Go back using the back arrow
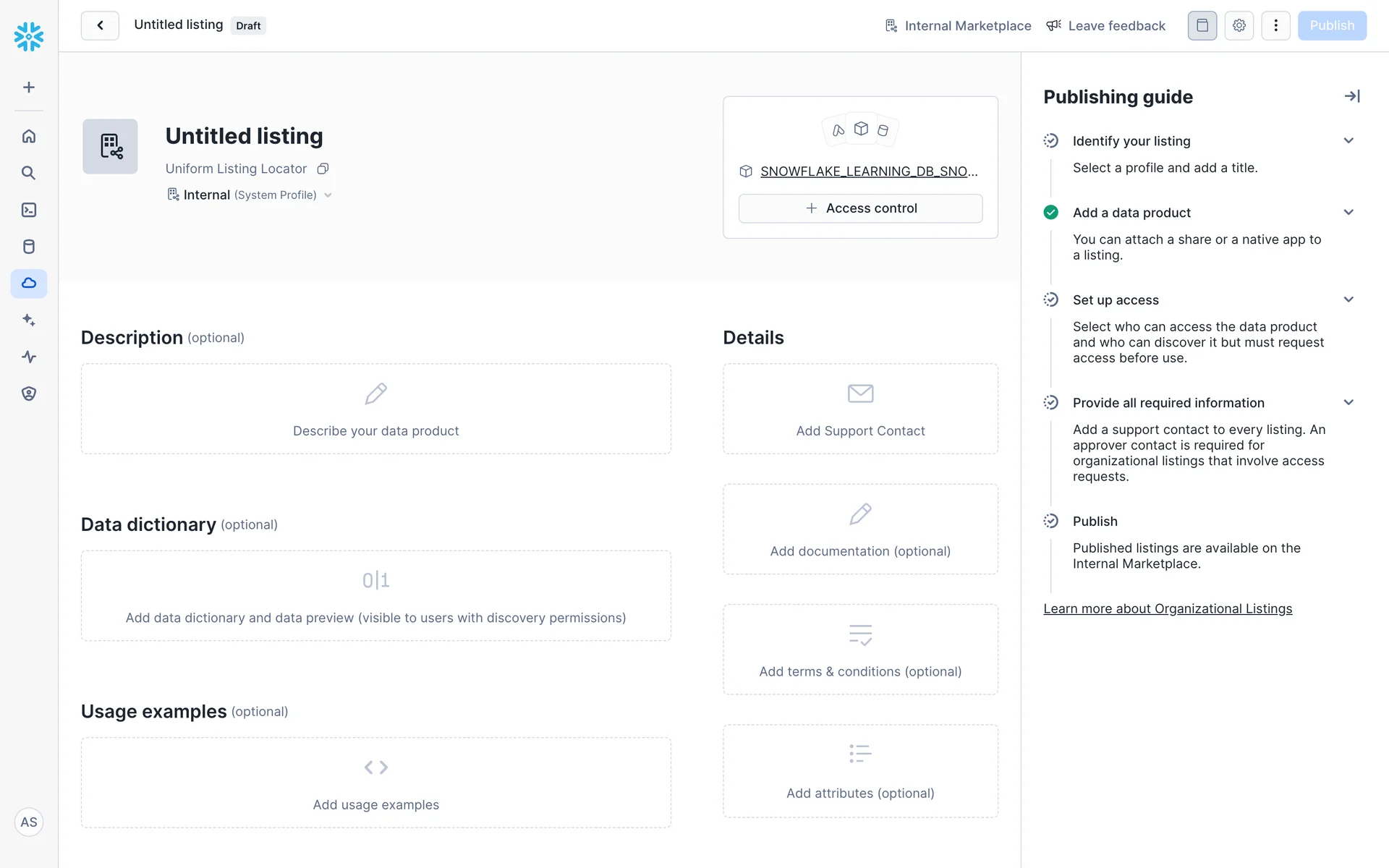 [x=100, y=26]
